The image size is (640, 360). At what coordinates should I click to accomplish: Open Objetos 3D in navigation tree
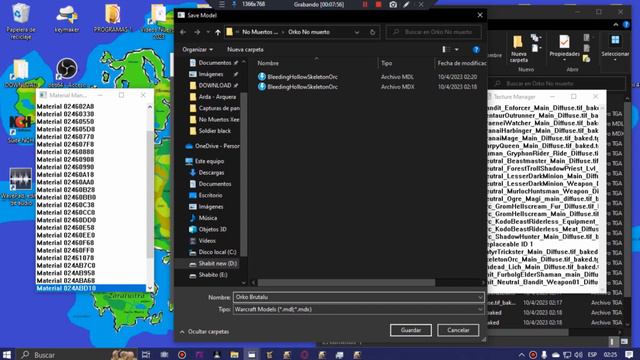[208, 229]
